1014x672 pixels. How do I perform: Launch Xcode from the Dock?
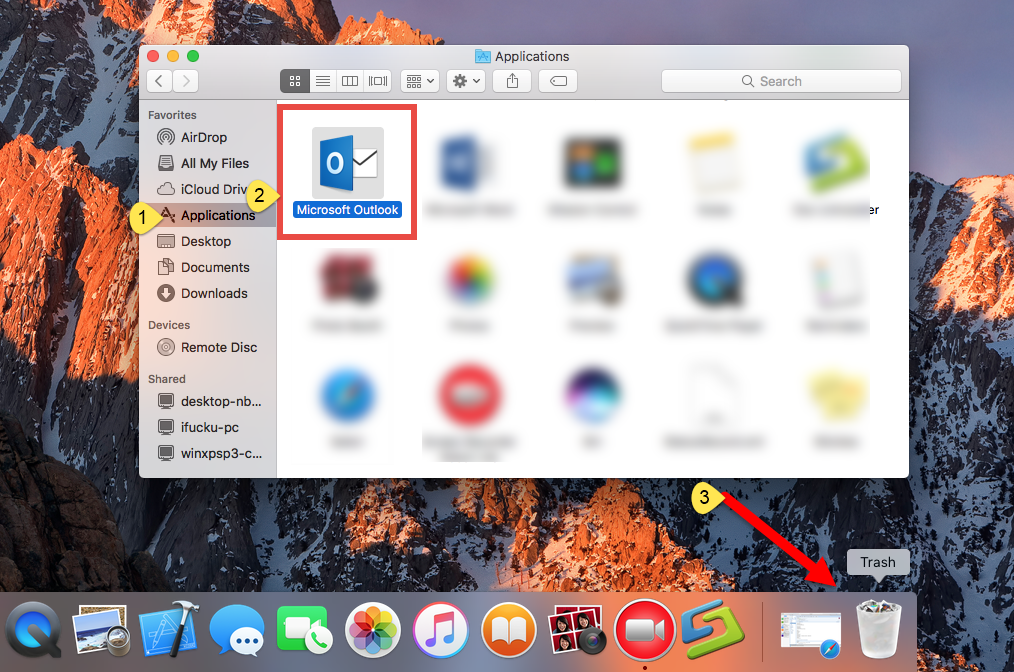coord(168,630)
